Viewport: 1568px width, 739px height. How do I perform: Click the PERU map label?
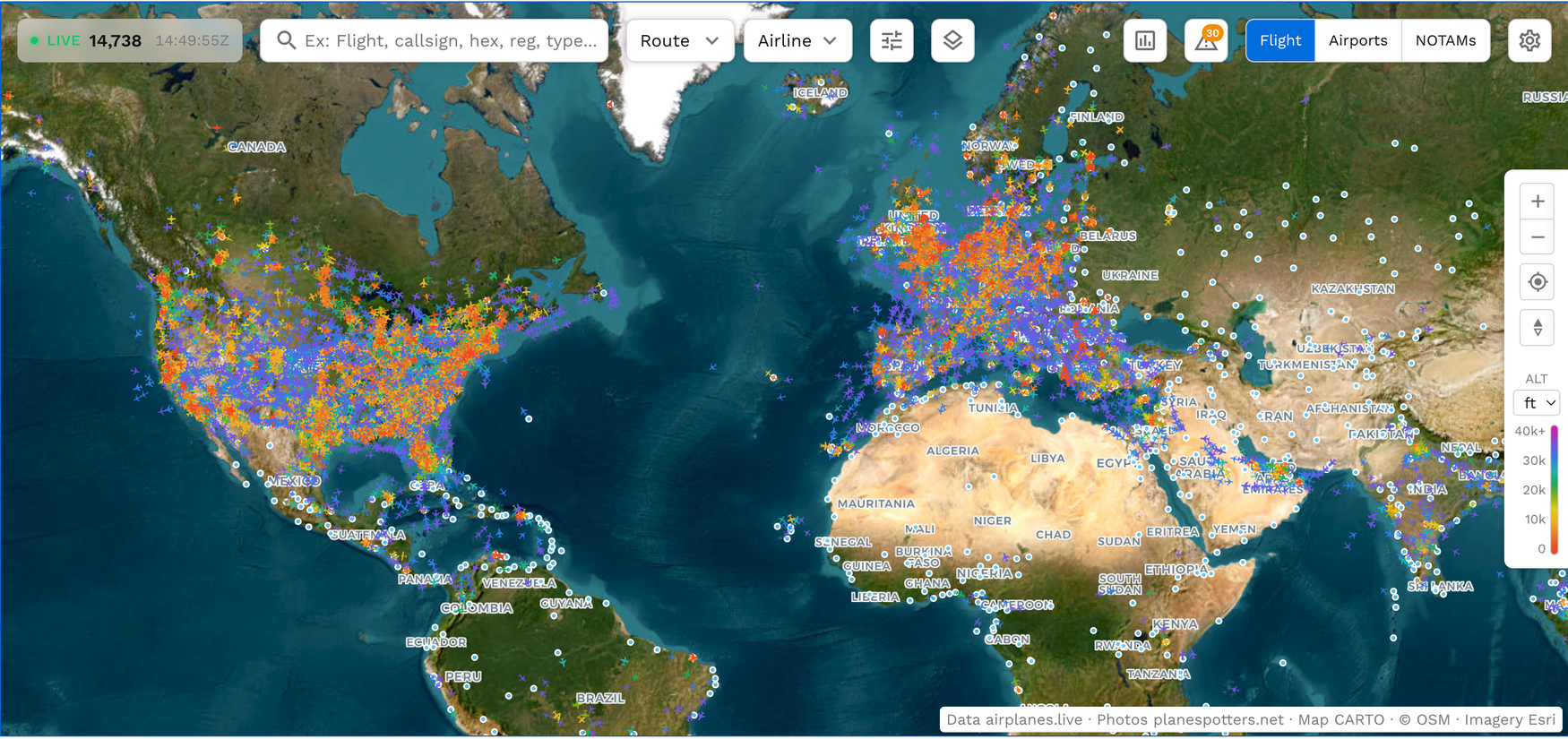point(463,676)
